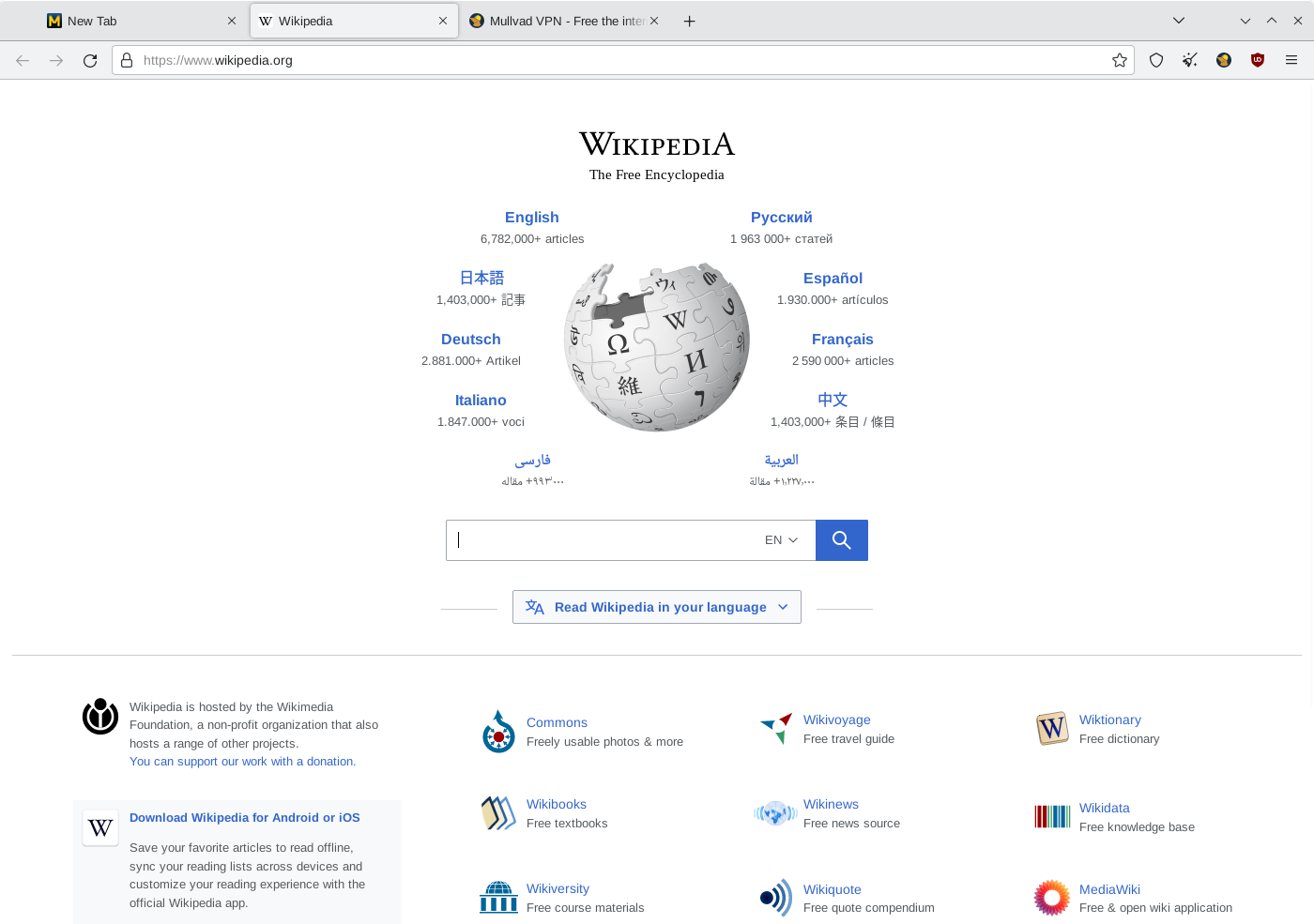The height and width of the screenshot is (924, 1314).
Task: Open the EN search language dropdown
Action: 781,540
